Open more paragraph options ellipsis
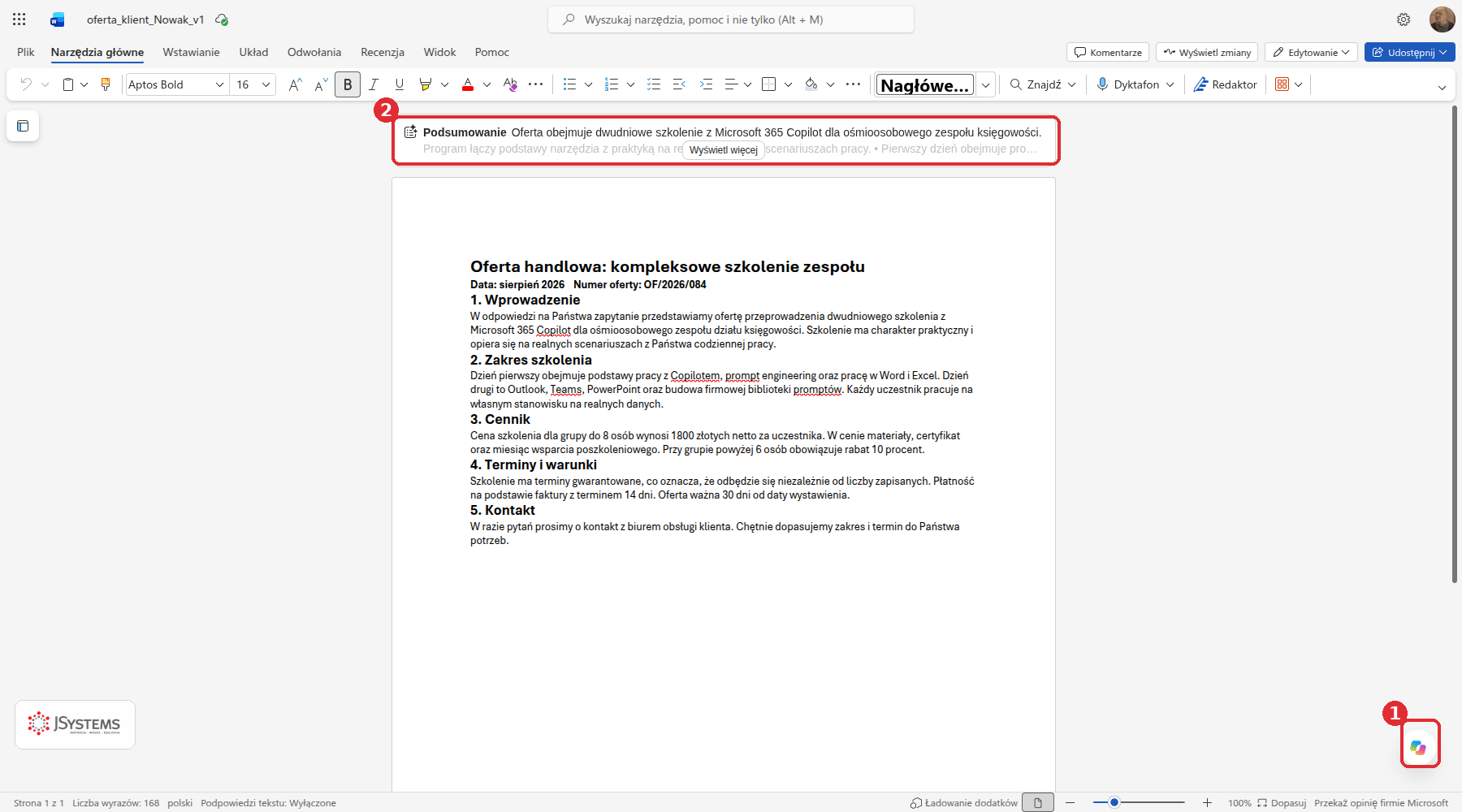Screen dimensions: 1462x812 click(x=853, y=84)
